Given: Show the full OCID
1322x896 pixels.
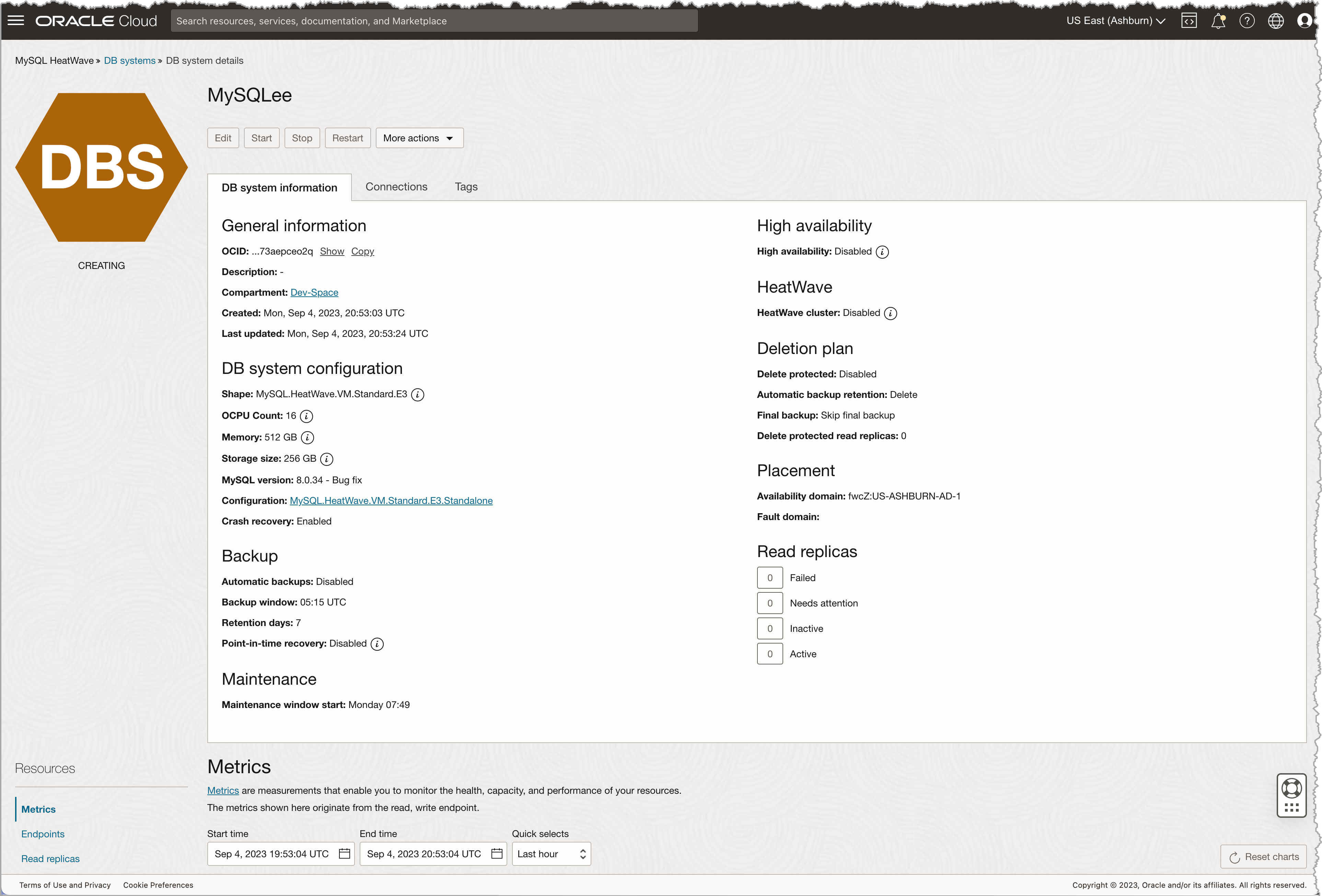Looking at the screenshot, I should [332, 251].
